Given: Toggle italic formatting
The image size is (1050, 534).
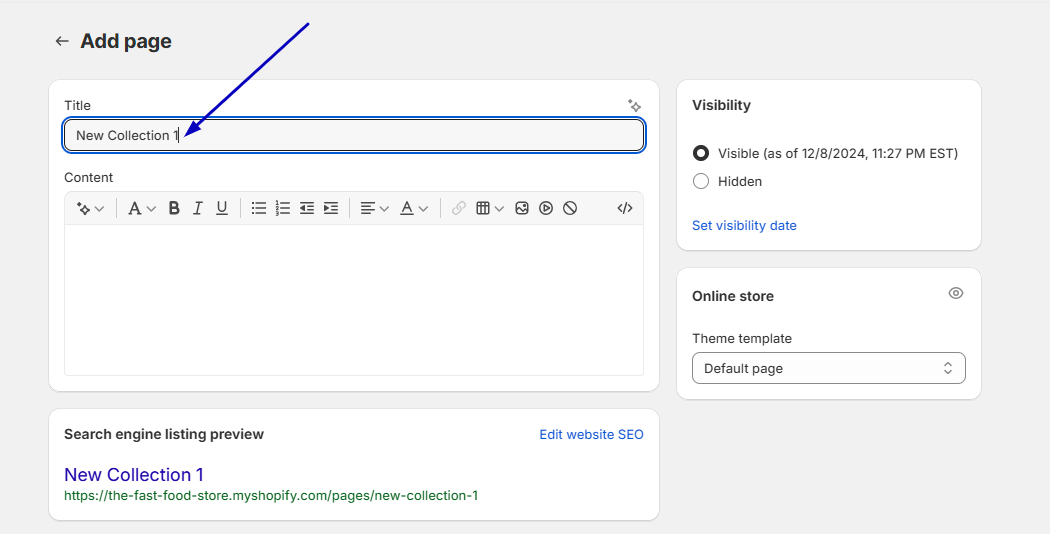Looking at the screenshot, I should pyautogui.click(x=198, y=208).
